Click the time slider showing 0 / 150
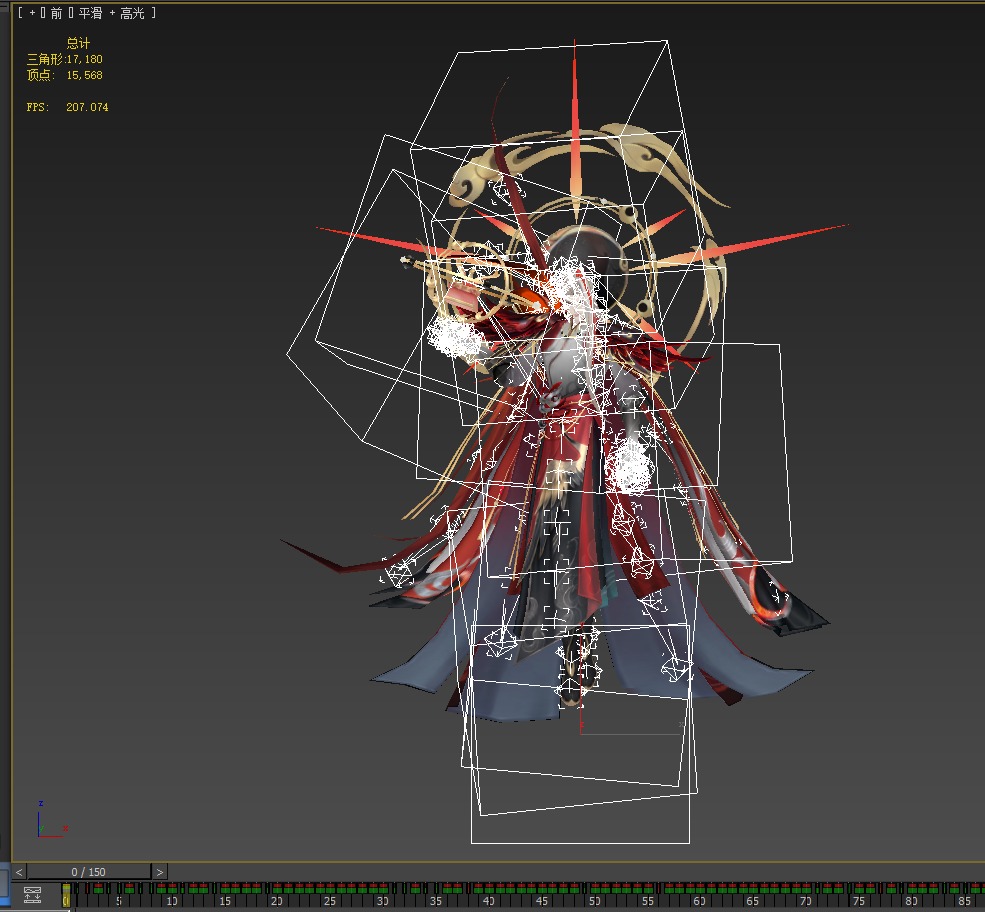Screen dimensions: 985x912 89,872
